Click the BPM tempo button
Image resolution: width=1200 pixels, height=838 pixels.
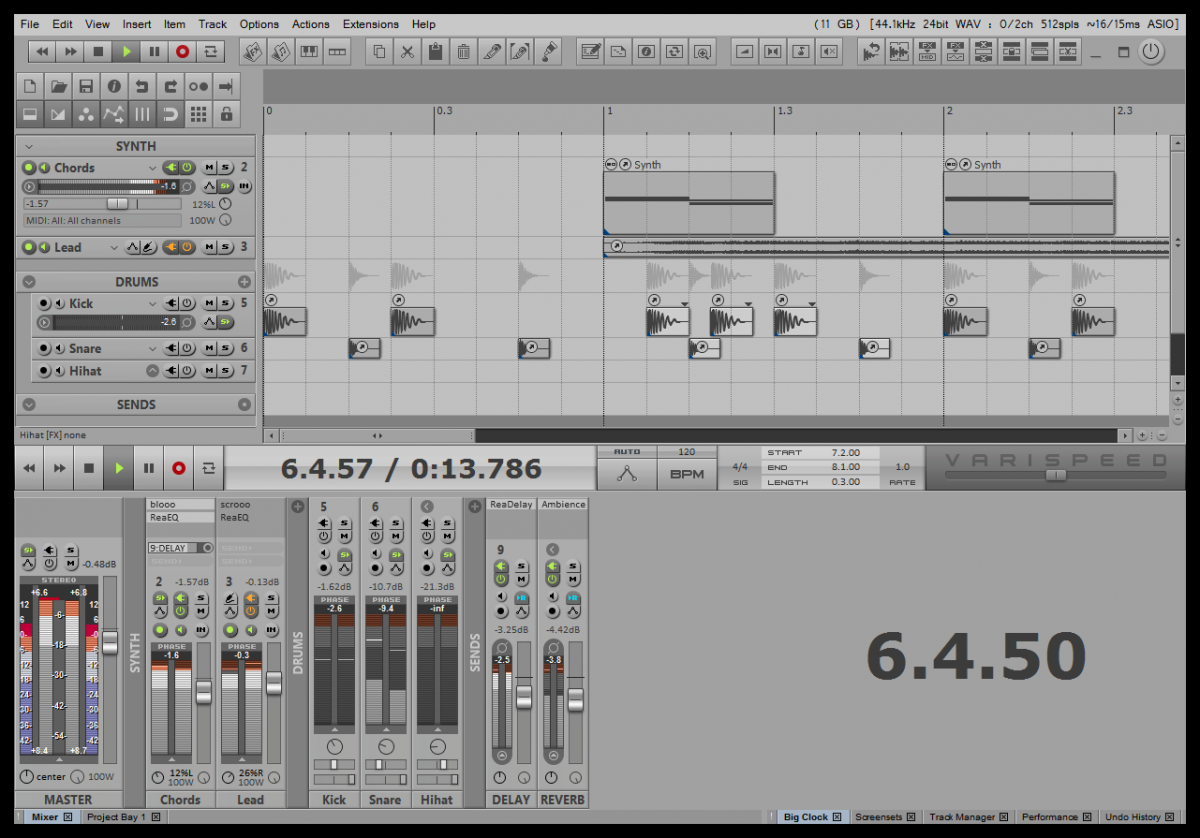point(687,474)
